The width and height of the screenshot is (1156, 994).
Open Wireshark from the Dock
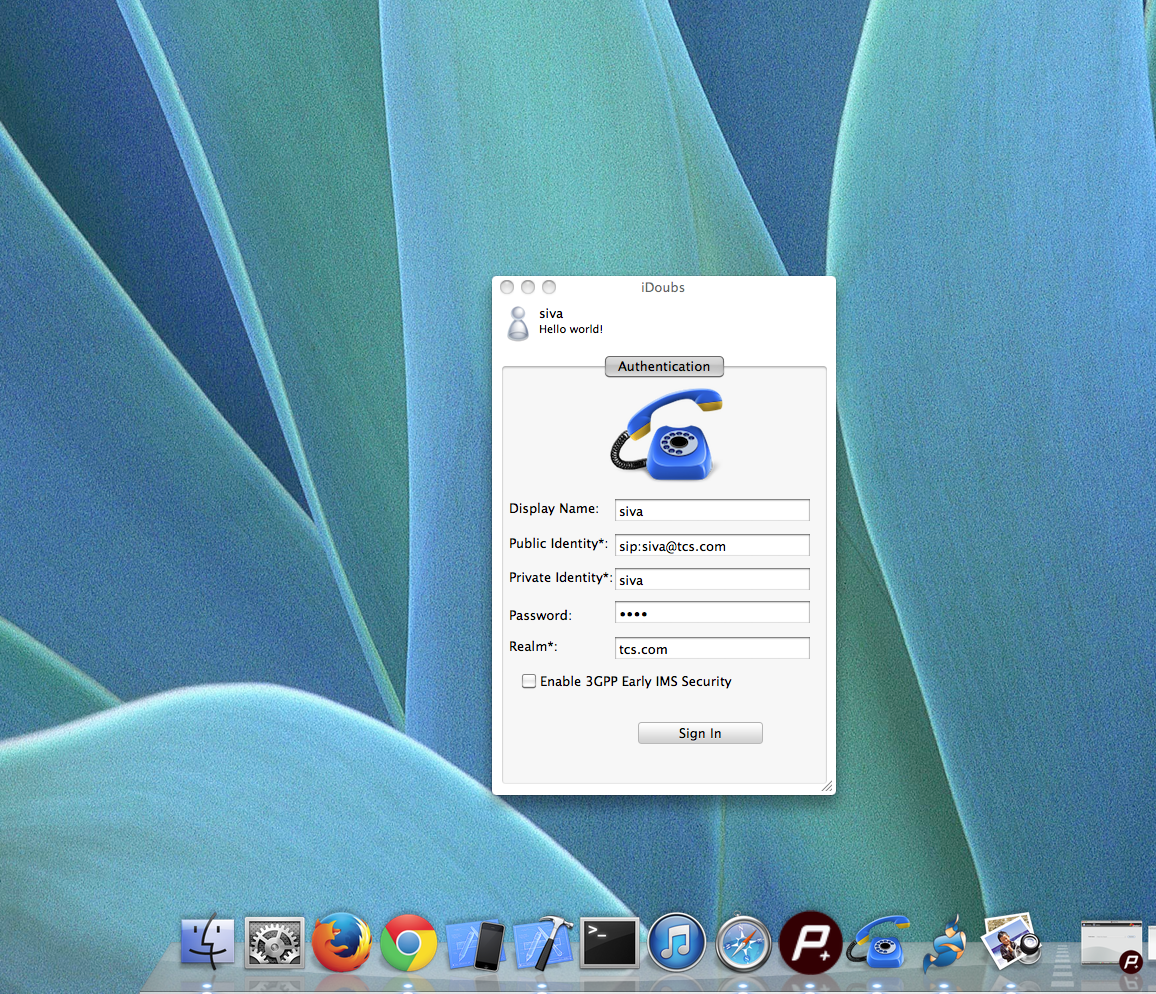click(x=944, y=941)
